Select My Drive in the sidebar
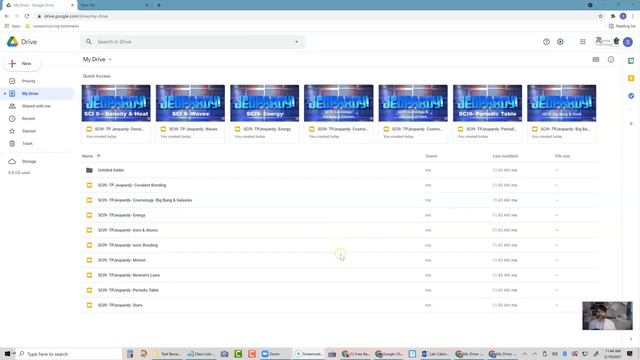The image size is (640, 360). pos(30,93)
